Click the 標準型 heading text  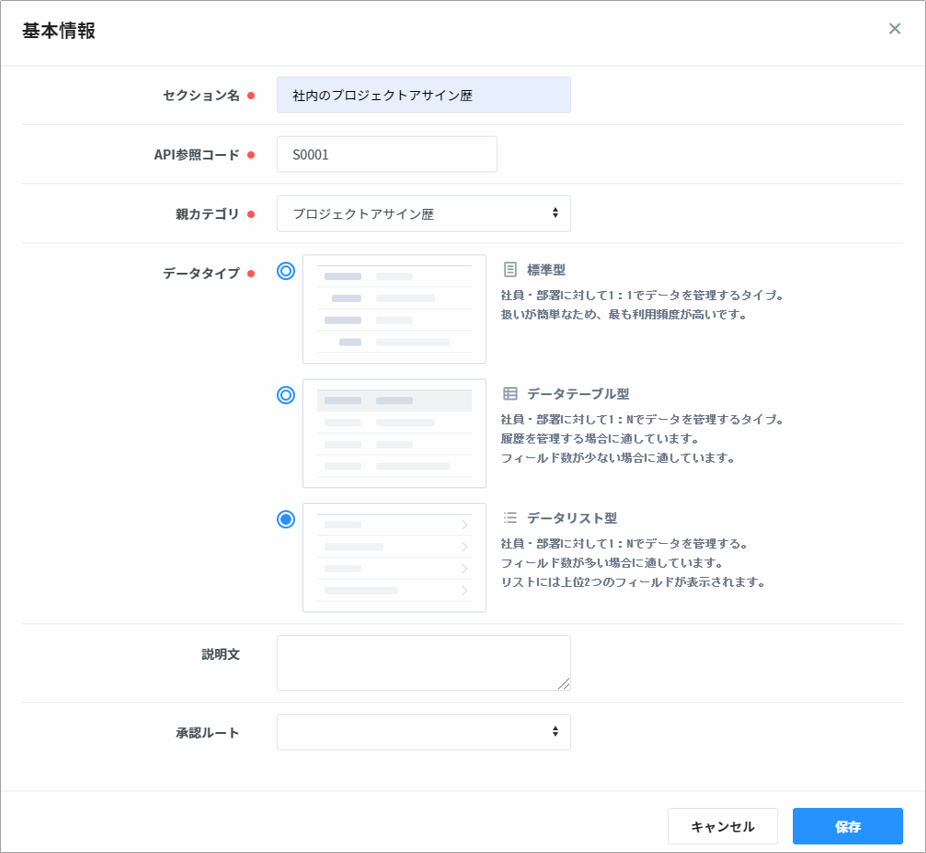point(546,270)
